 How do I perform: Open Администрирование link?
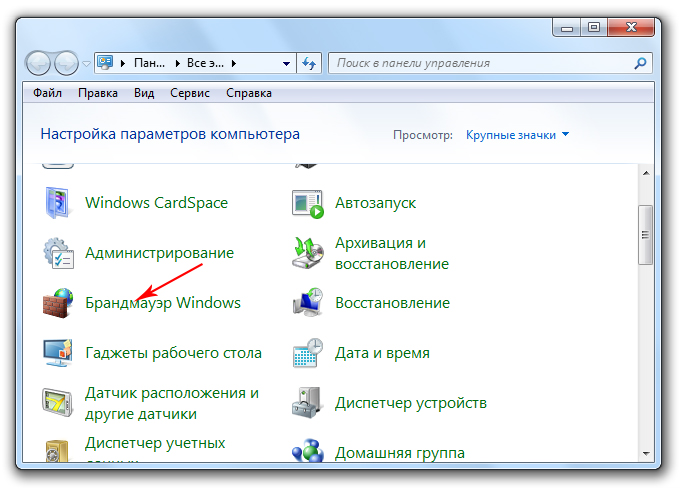pyautogui.click(x=160, y=253)
